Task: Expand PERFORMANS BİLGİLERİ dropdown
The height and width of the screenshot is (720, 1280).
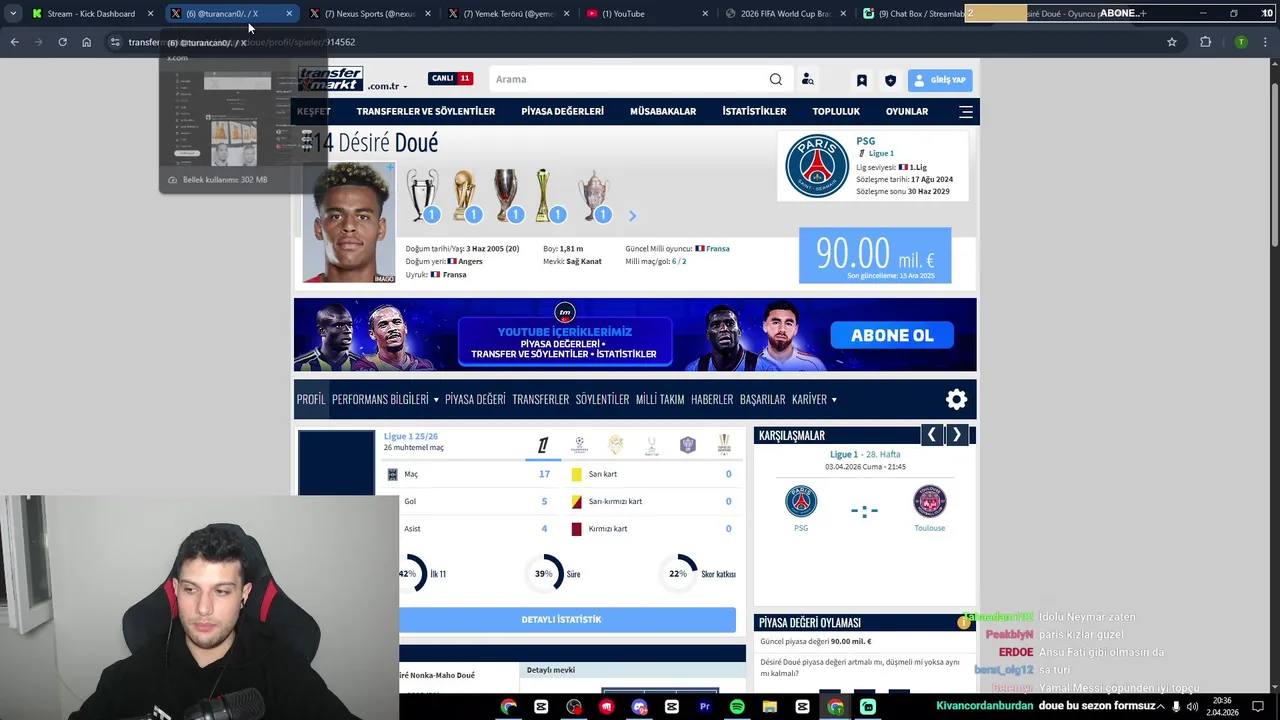Action: [x=385, y=399]
